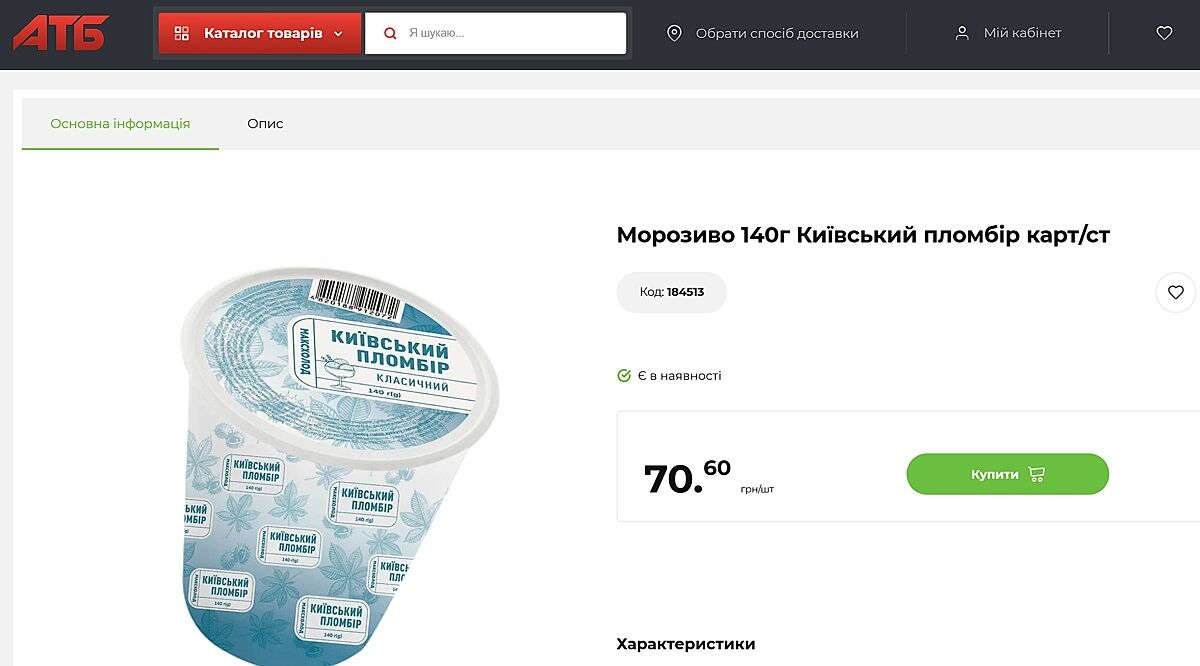Open the Каталог товарів menu
Viewport: 1200px width, 666px height.
point(262,33)
